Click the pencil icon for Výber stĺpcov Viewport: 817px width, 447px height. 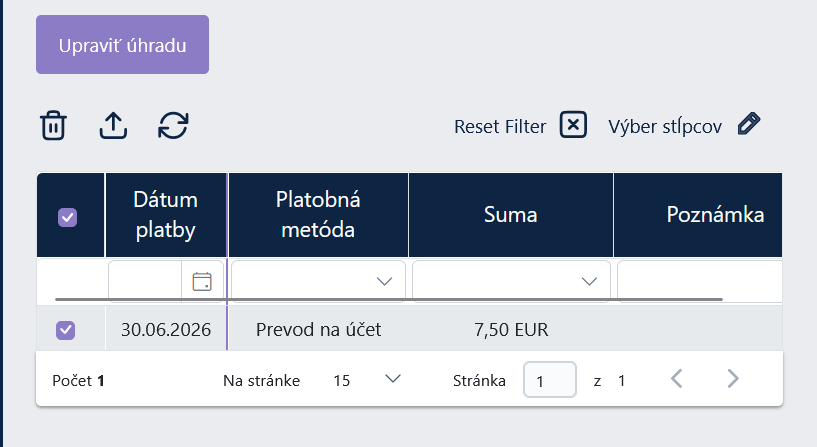click(x=749, y=124)
